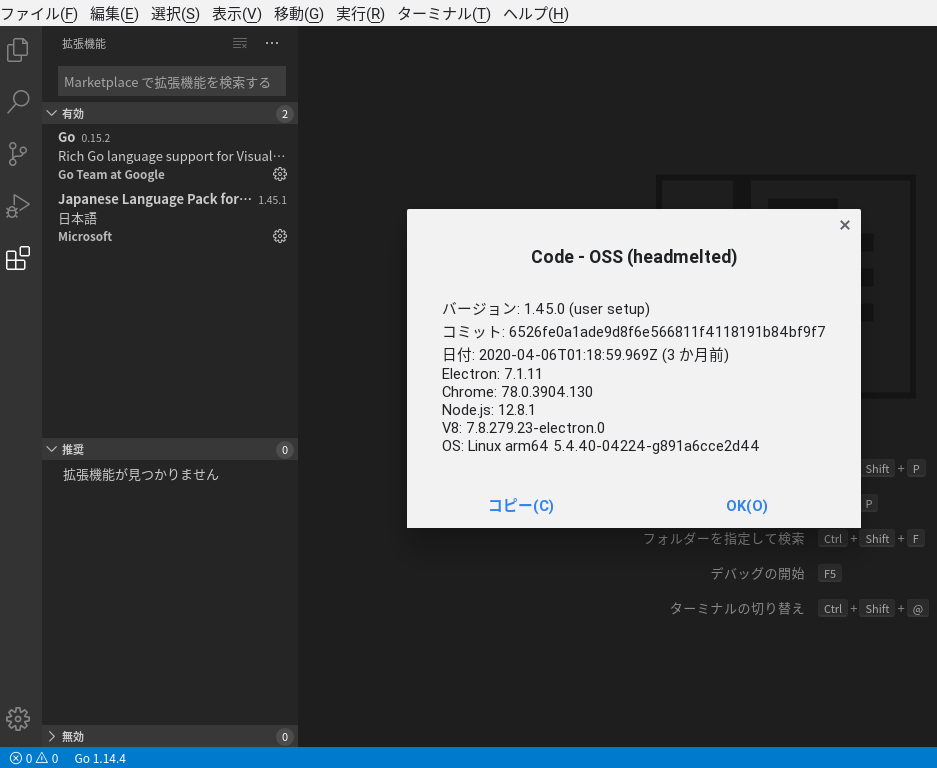Open the ヘルプ(H) menu

pos(536,14)
